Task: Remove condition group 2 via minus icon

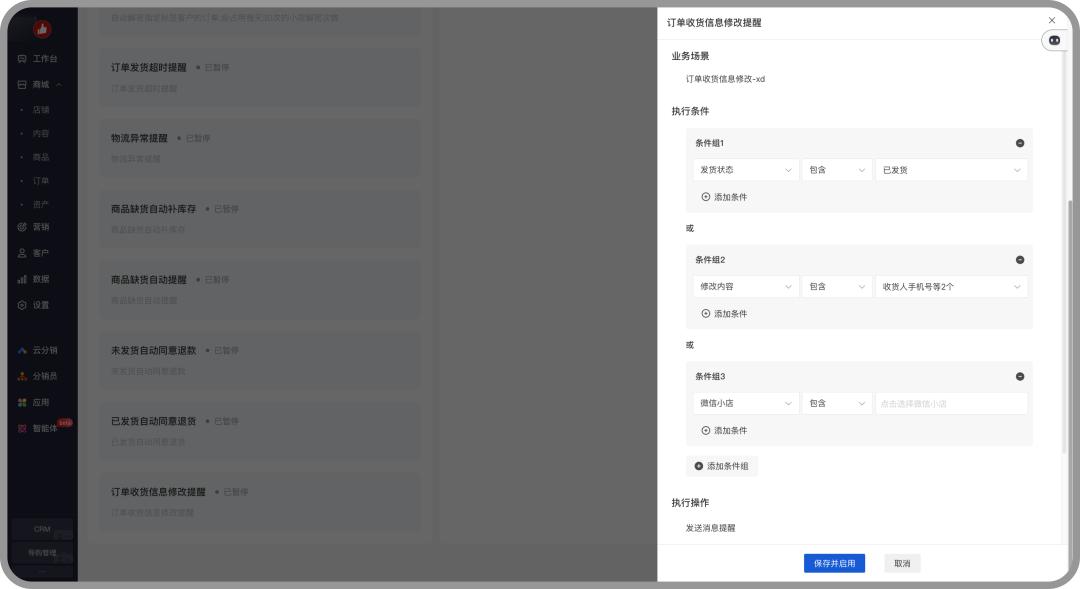Action: tap(1020, 260)
